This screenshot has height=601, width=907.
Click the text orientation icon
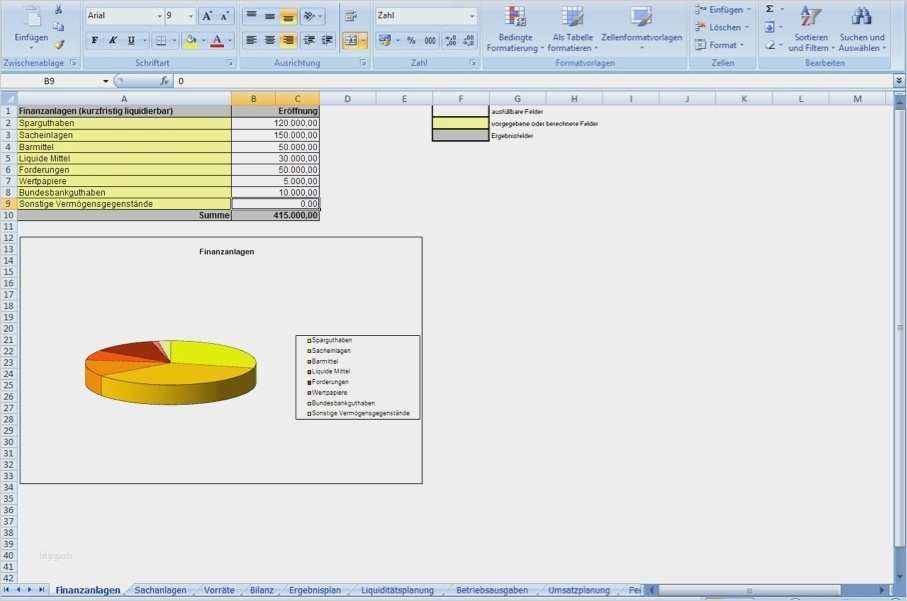[310, 16]
